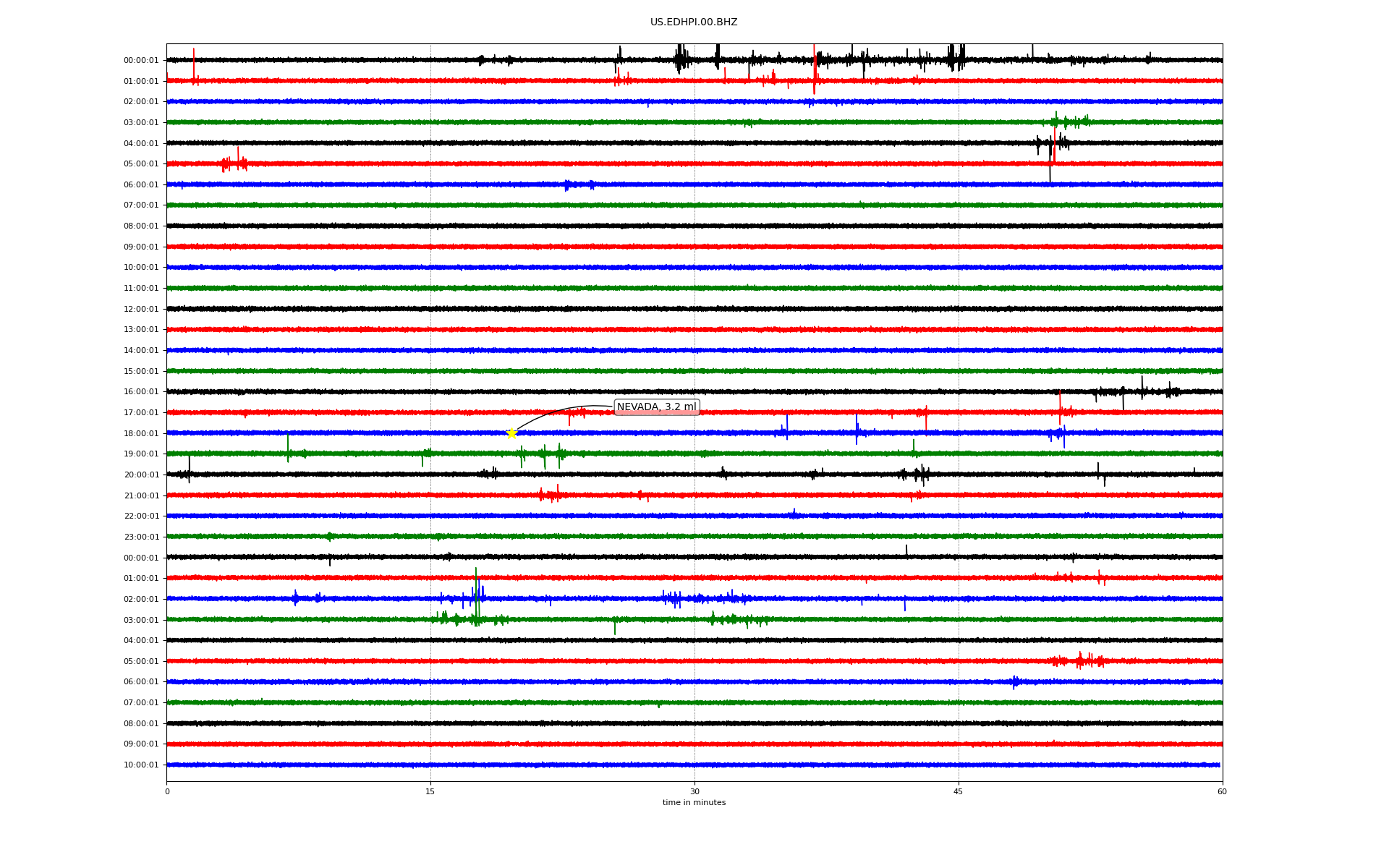Click the US.EDHPI.00.BHZ plot title
1389x868 pixels.
pyautogui.click(x=693, y=22)
